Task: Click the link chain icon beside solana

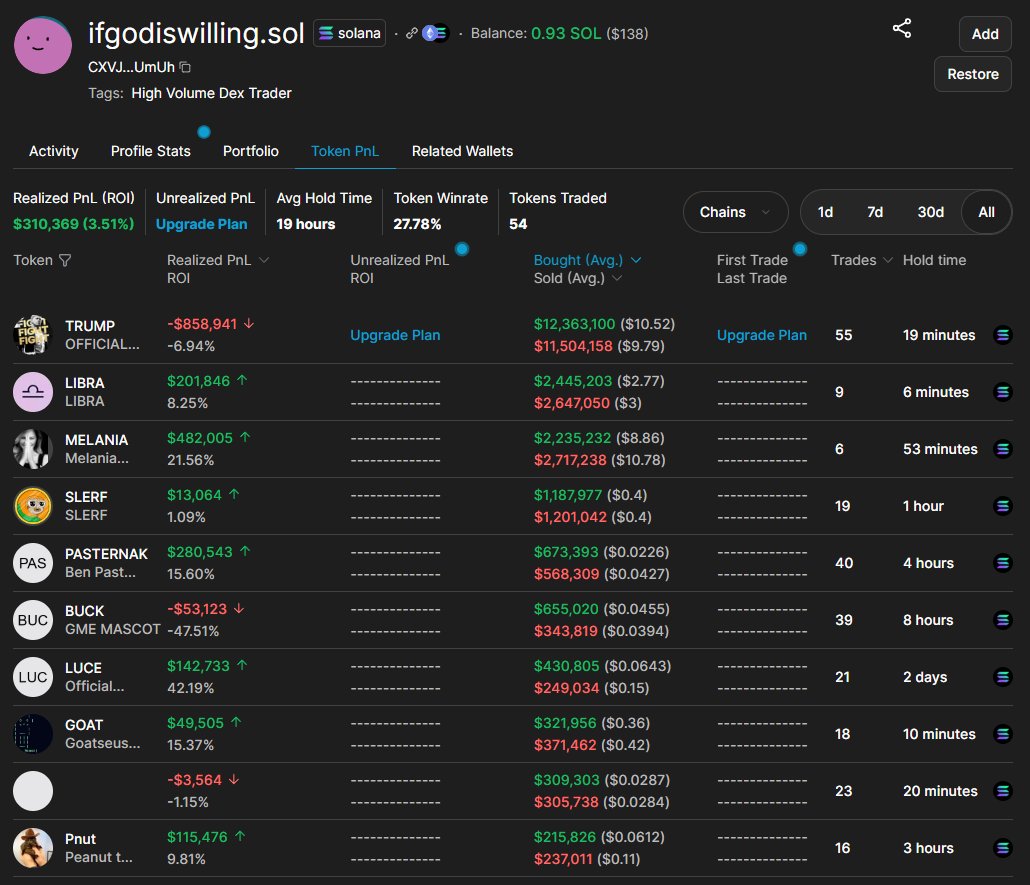Action: [x=411, y=34]
